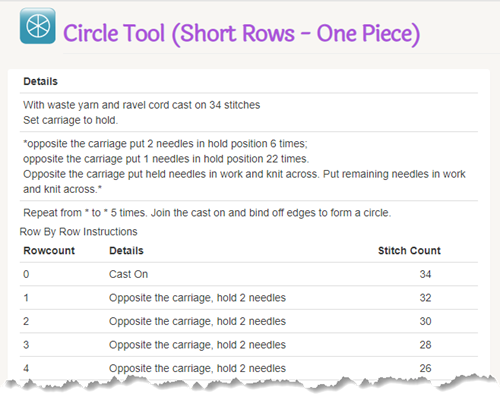Select row 2 in the instructions table

(x=249, y=321)
